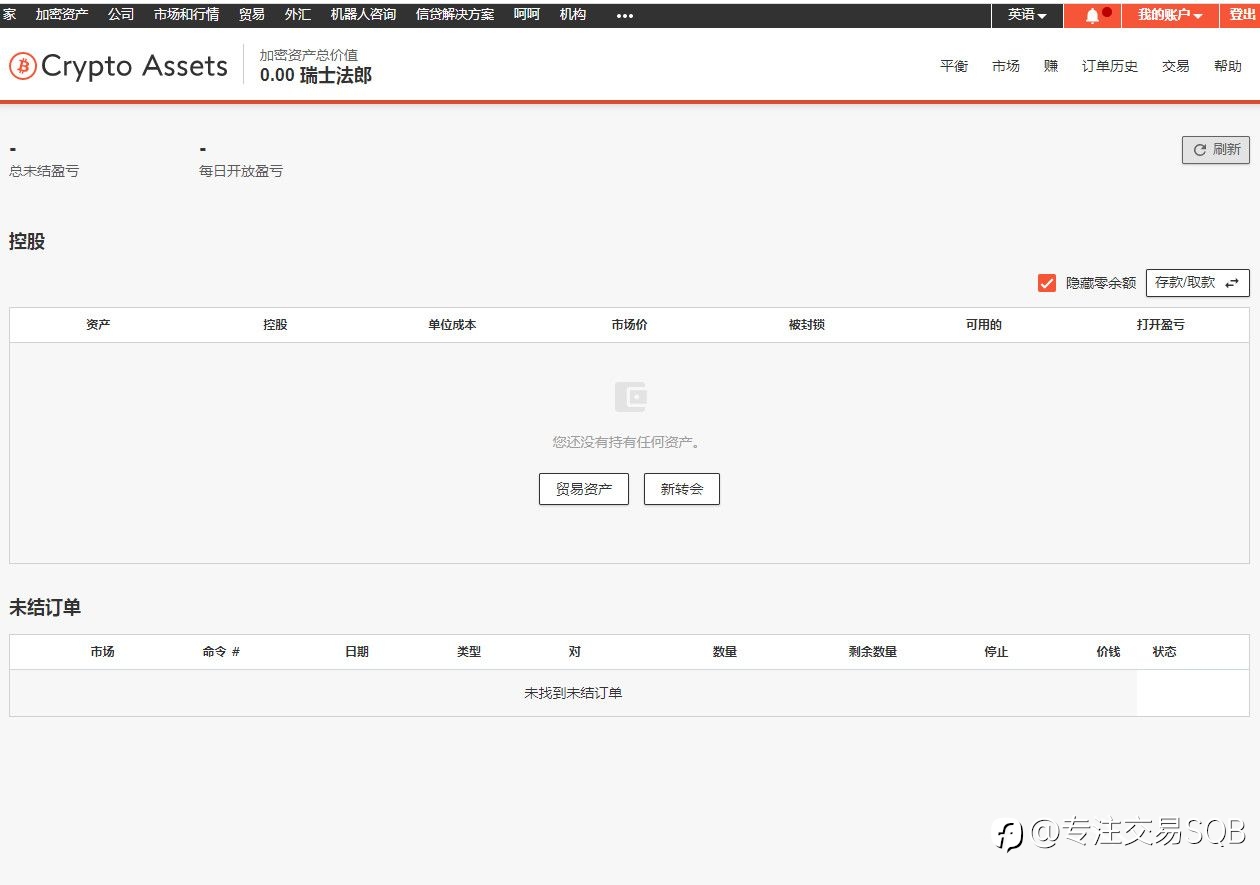This screenshot has height=885, width=1260.
Task: Click the 存款/取款 button
Action: [1198, 283]
